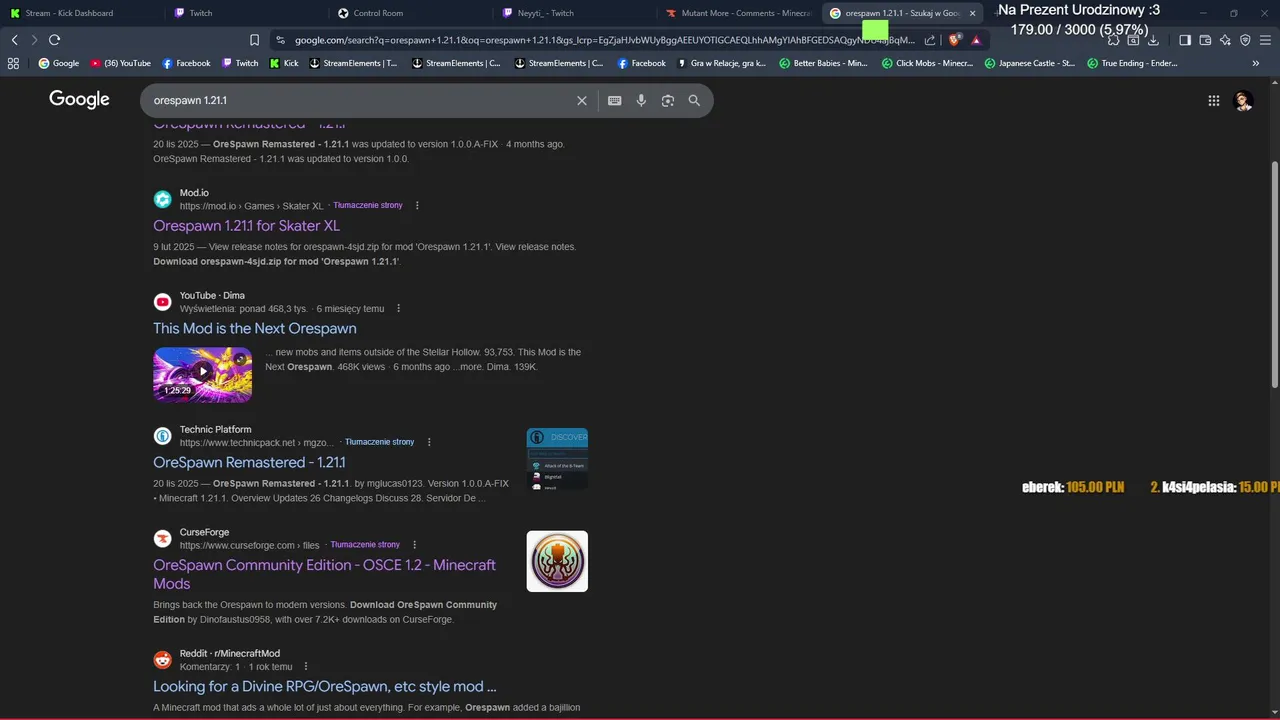Switch to Stream - Kick Dashboard tab

click(x=80, y=13)
